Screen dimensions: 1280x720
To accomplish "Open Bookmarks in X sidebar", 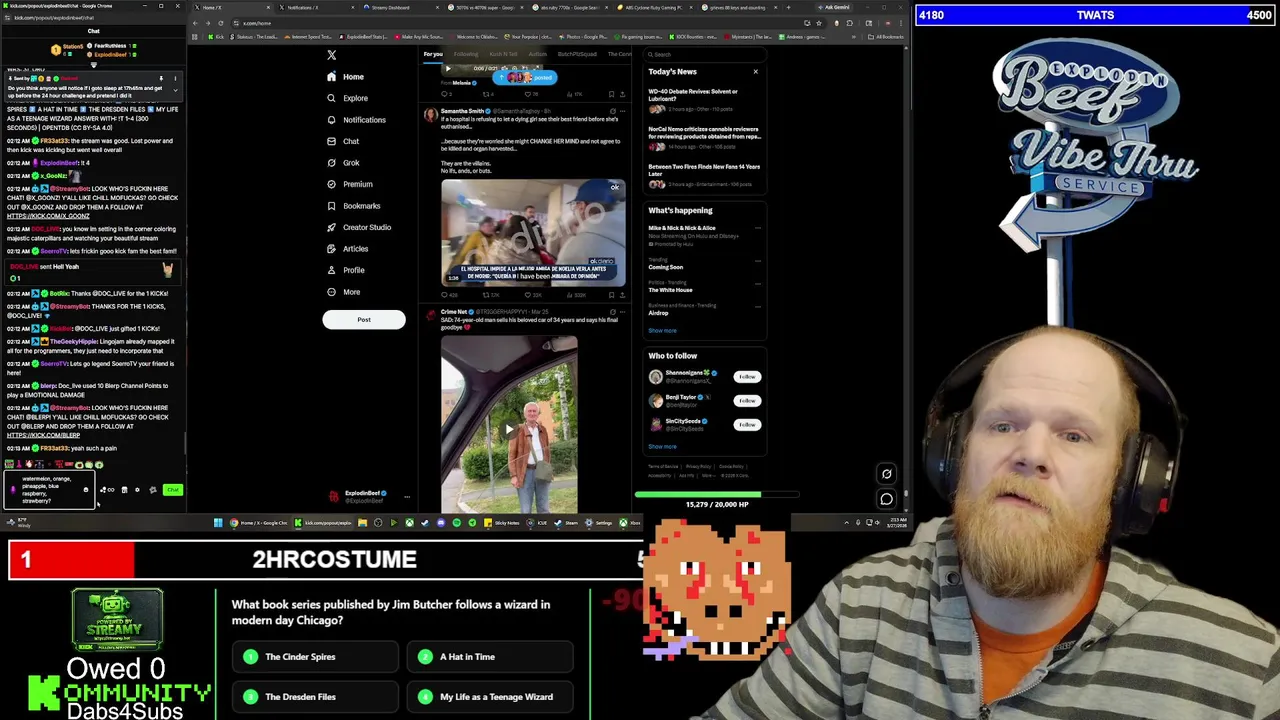I will tap(354, 206).
